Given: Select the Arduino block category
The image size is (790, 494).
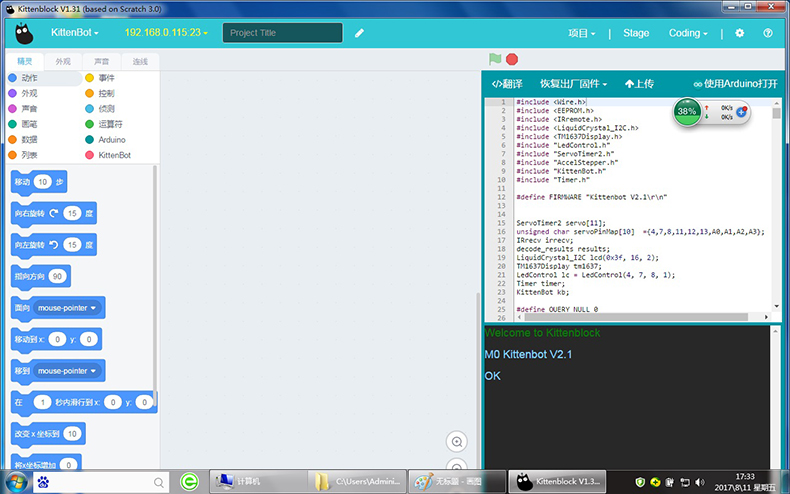Looking at the screenshot, I should (111, 140).
